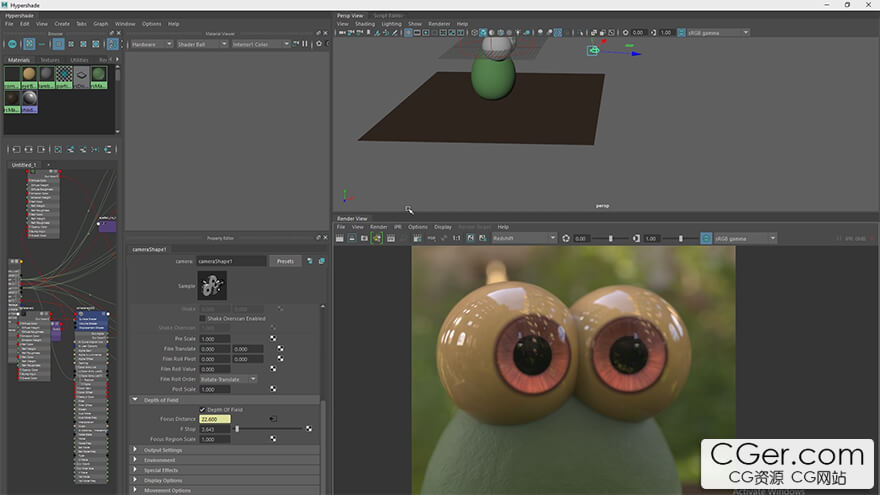Select the green material swatch in Browser
Screen dimensions: 880x495
click(x=99, y=74)
